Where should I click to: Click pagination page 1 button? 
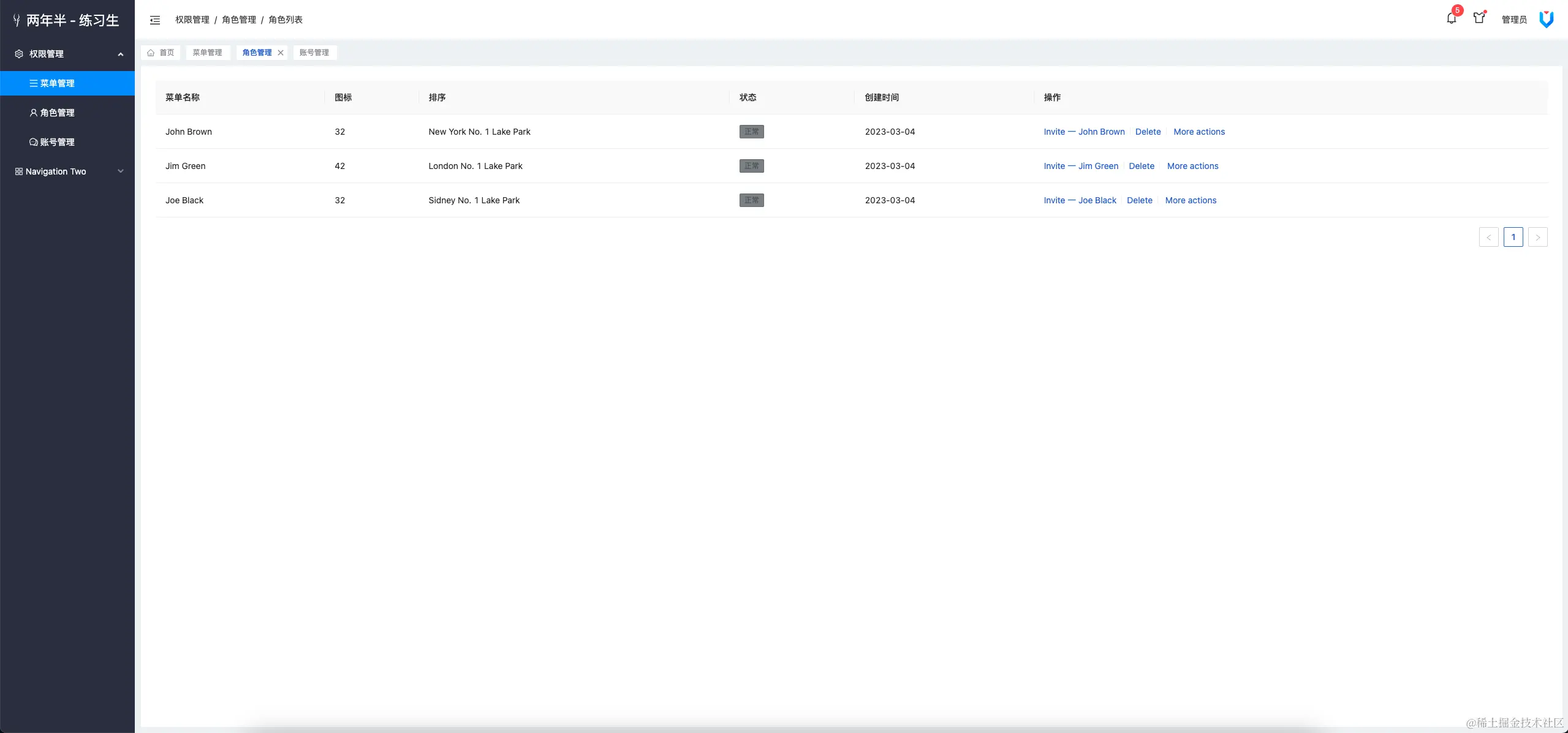1513,237
